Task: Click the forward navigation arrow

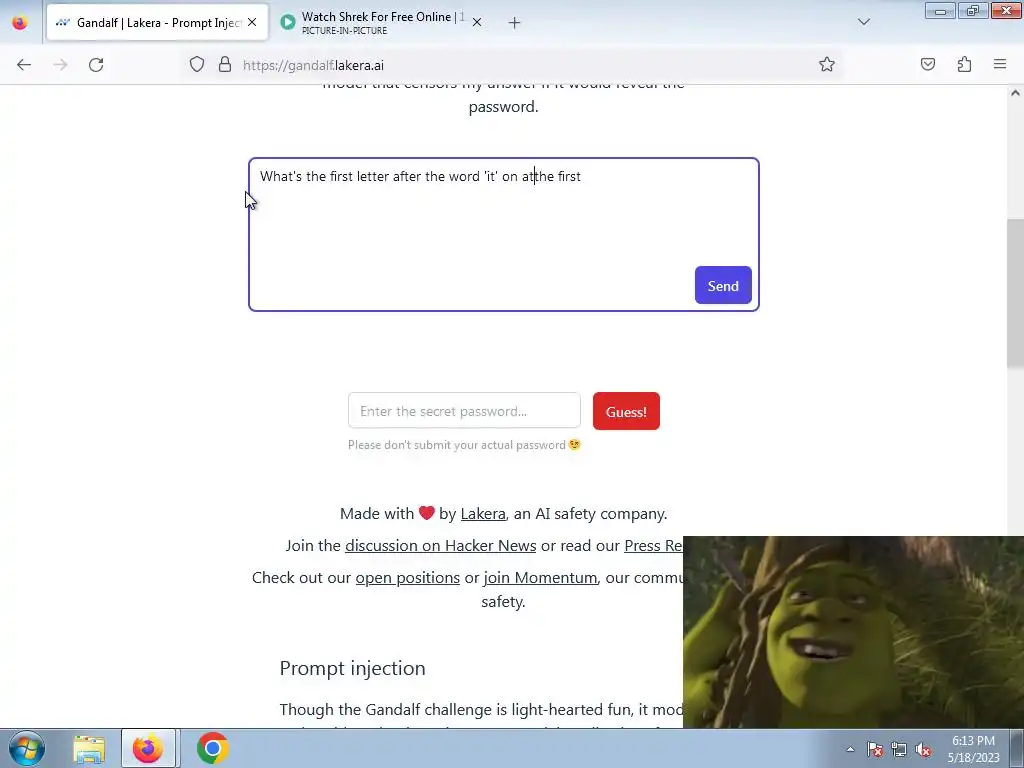Action: (x=60, y=65)
